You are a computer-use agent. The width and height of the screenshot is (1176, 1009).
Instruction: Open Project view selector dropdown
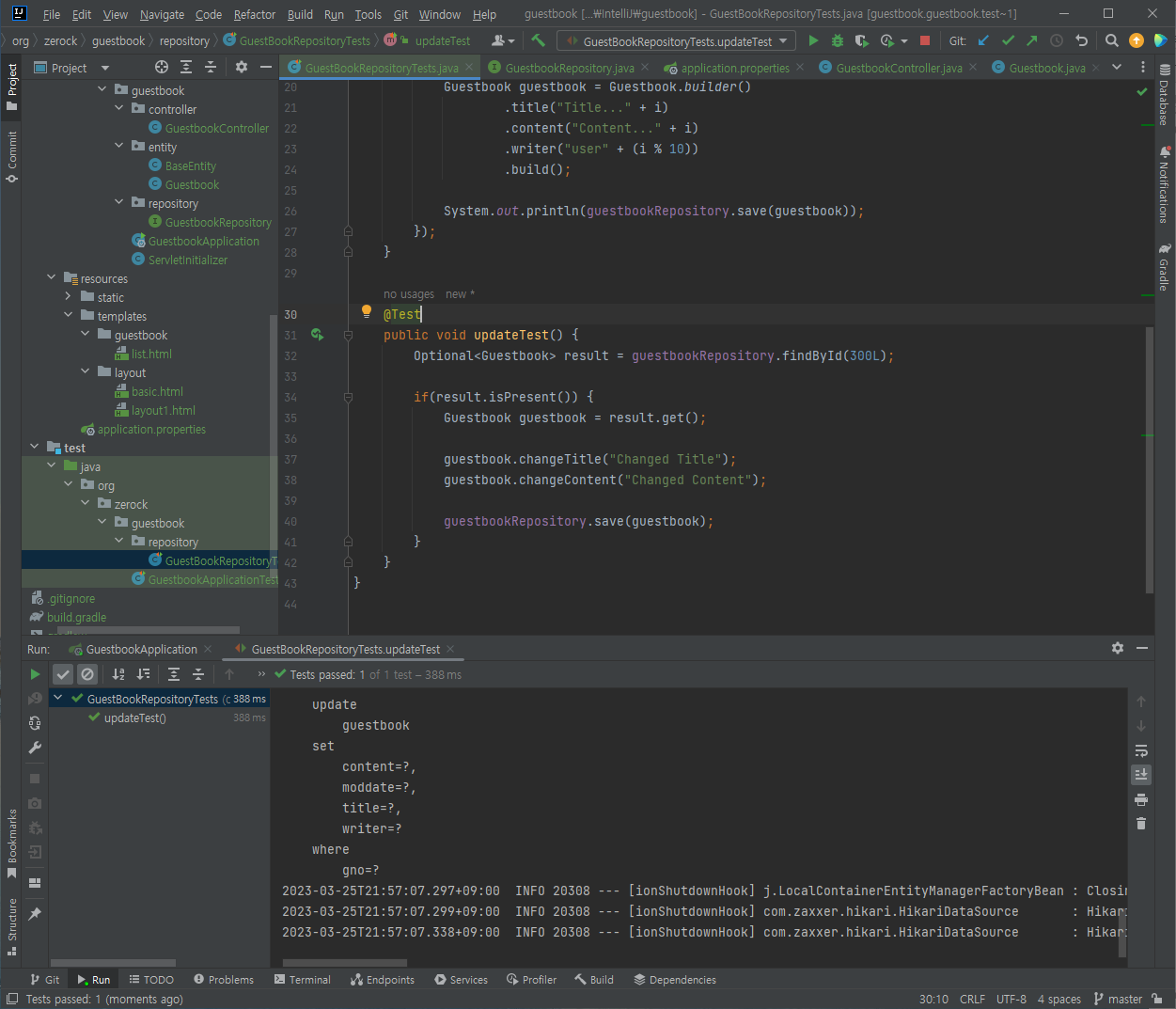point(105,68)
